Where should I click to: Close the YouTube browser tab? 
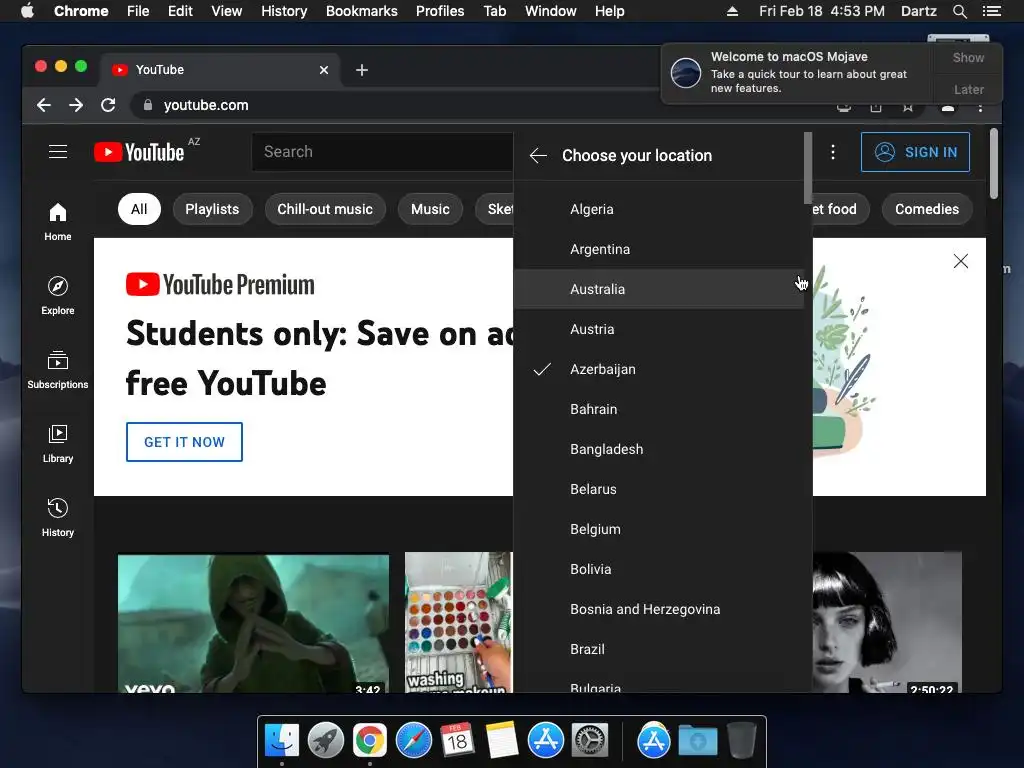(x=324, y=70)
